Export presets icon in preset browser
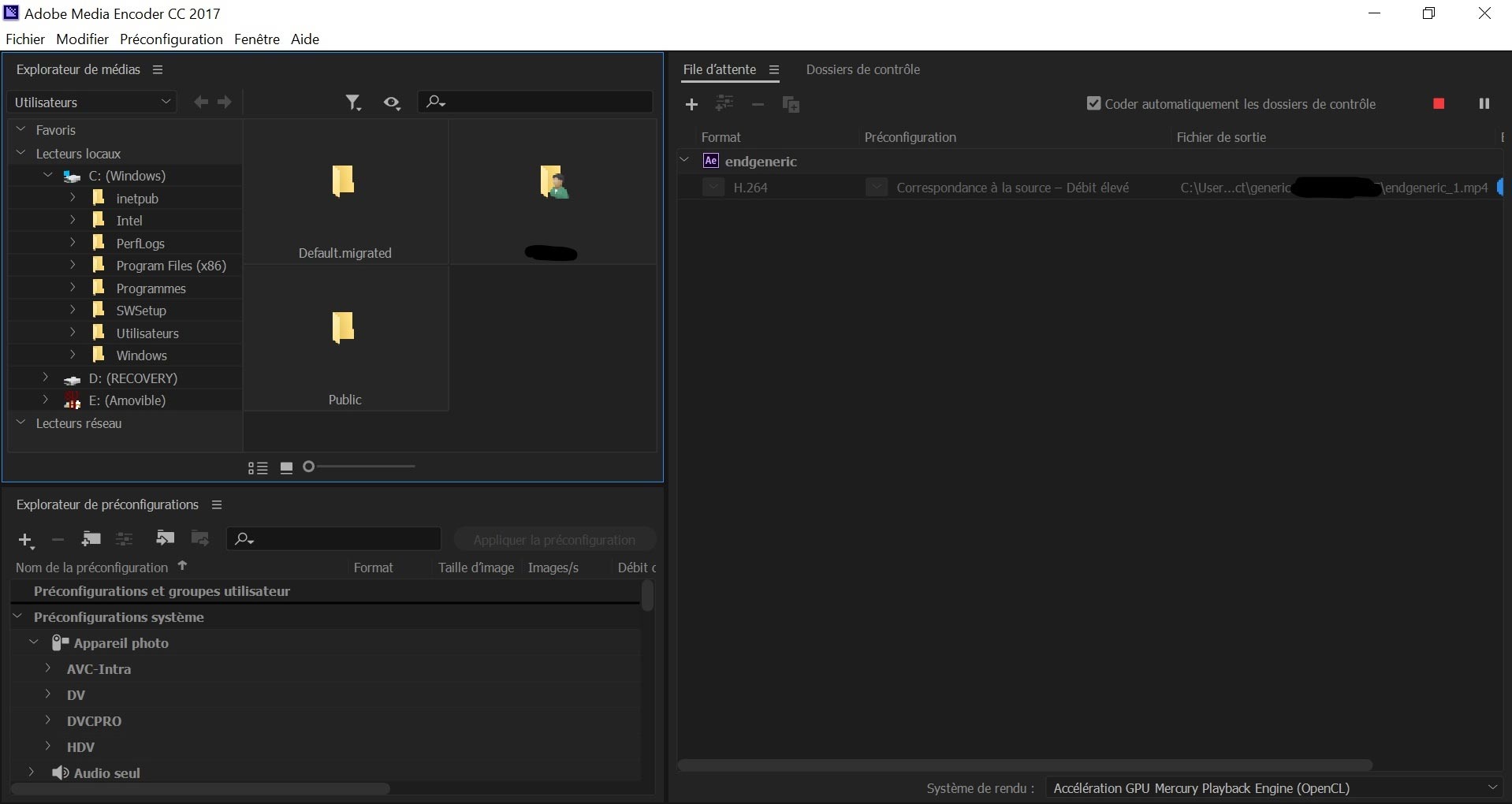Screen dimensions: 1512x804 pyautogui.click(x=200, y=538)
